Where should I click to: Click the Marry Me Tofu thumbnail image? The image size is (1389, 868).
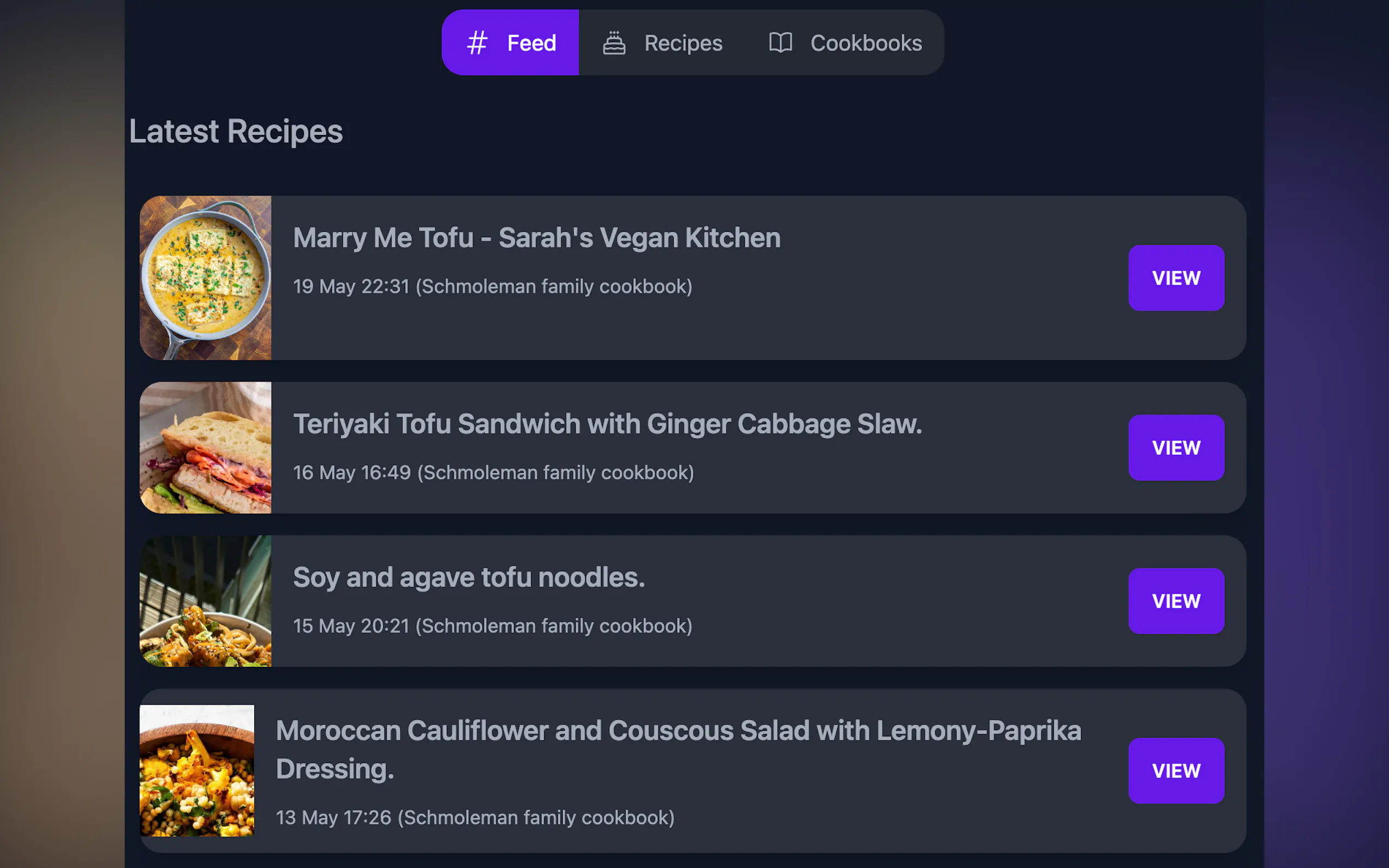[206, 278]
